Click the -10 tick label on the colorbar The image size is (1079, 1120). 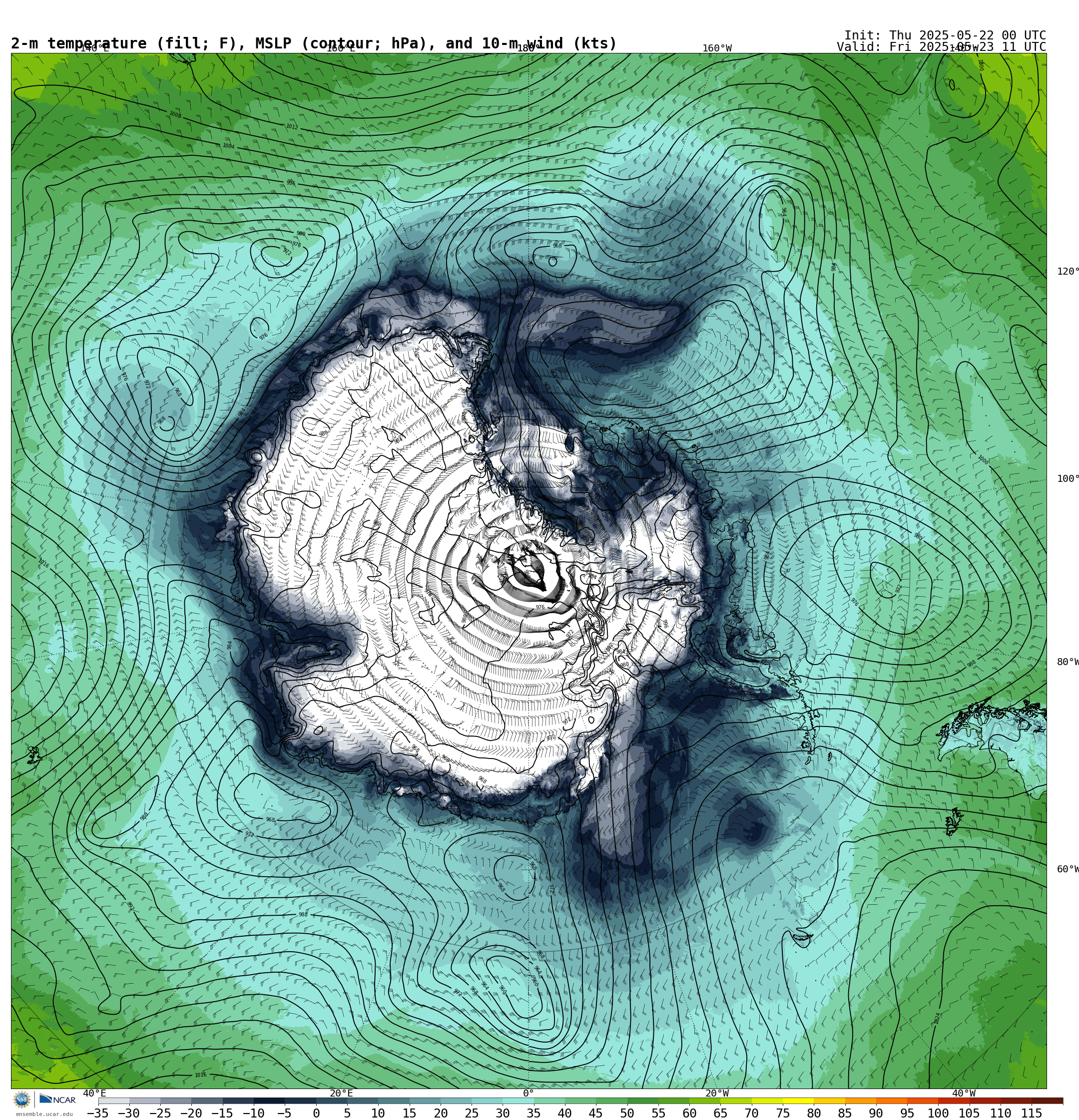[x=253, y=1113]
